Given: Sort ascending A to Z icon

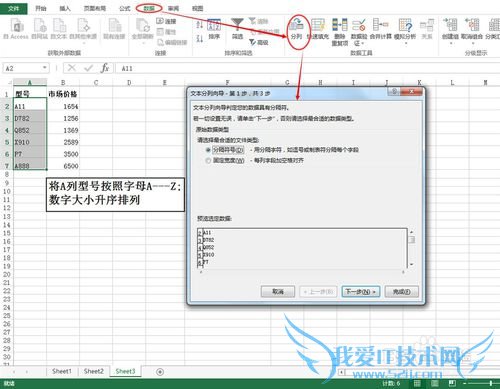Looking at the screenshot, I should coord(200,24).
